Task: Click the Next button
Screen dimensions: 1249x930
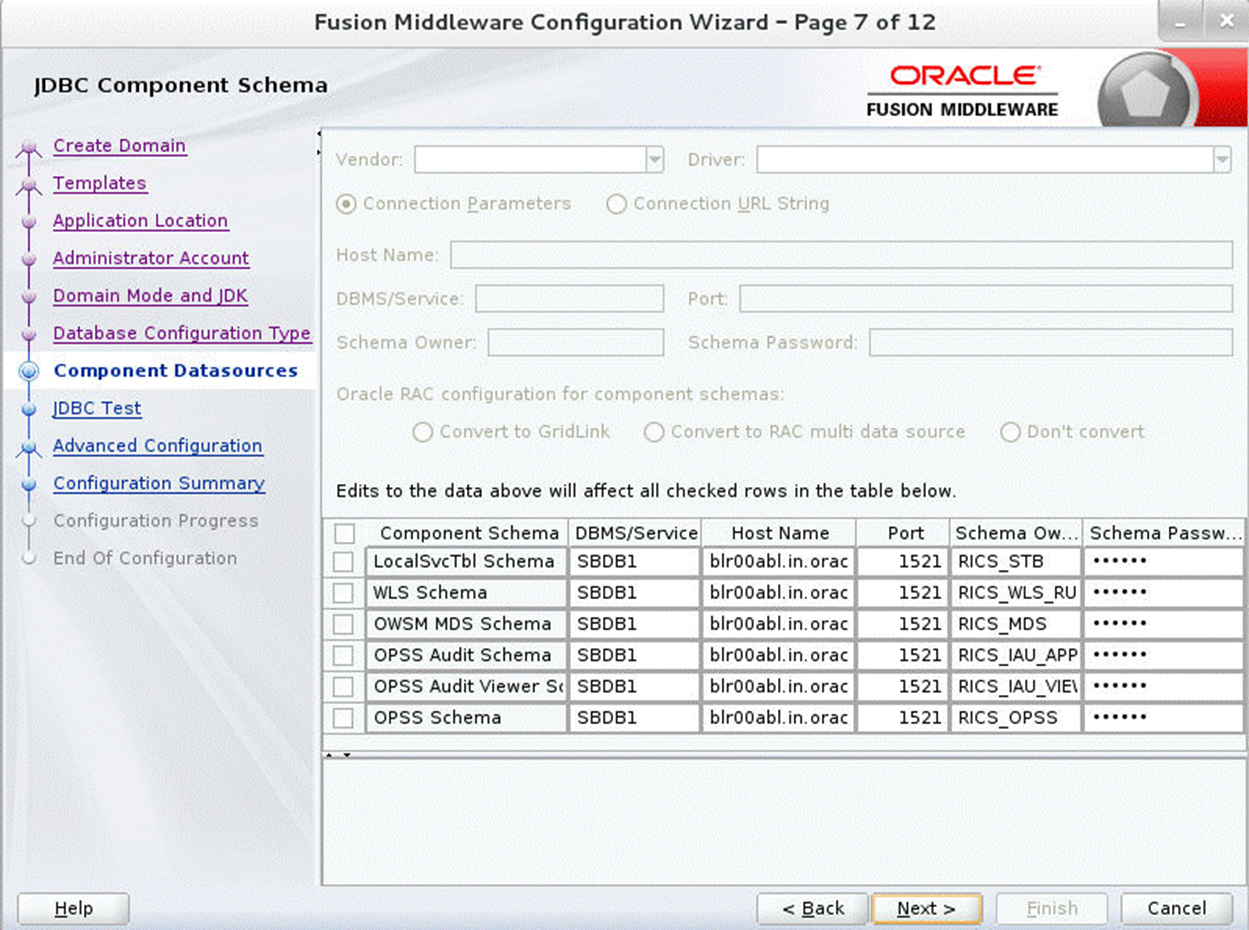Action: (x=926, y=908)
